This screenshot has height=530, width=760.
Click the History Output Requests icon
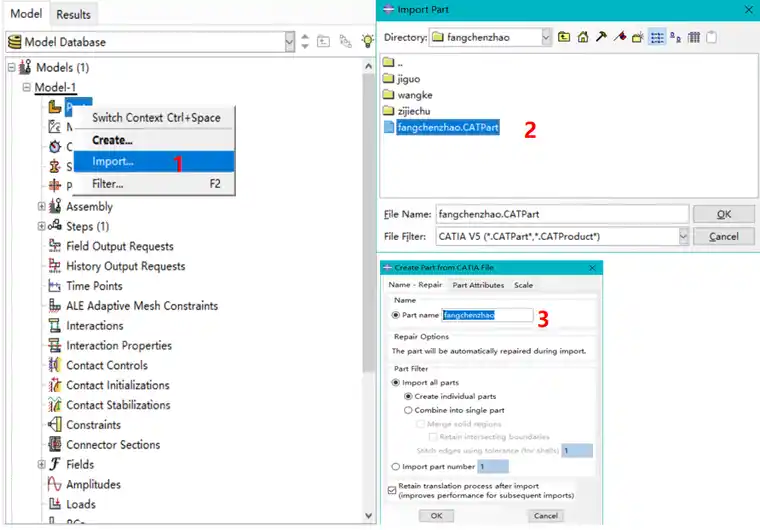55,266
